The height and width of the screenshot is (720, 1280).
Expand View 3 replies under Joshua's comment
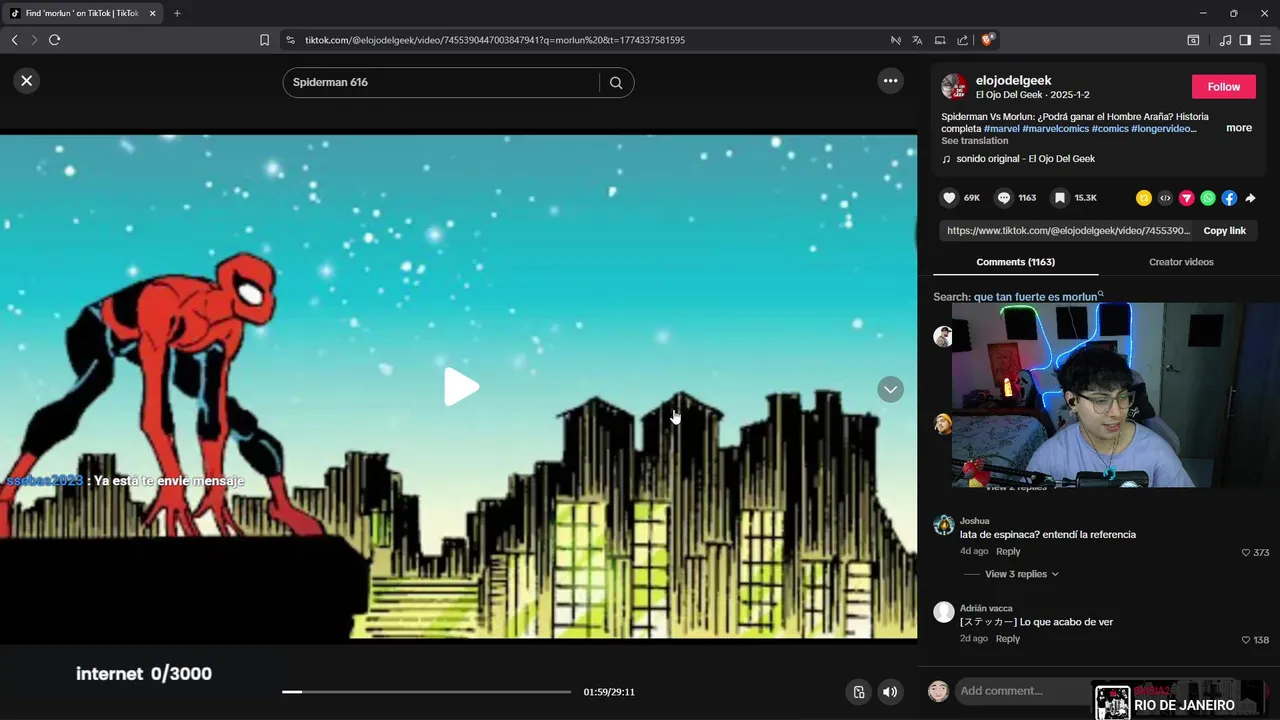point(1022,574)
